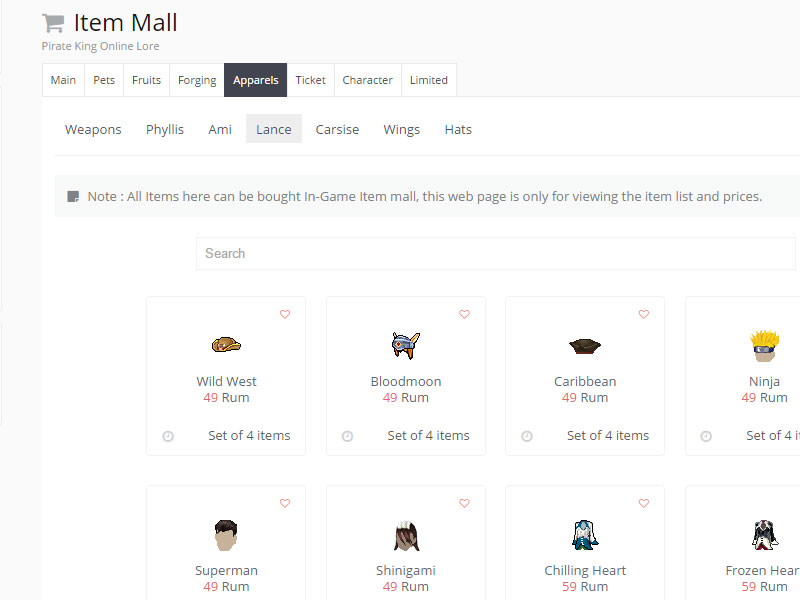Open the Superman hair image
Viewport: 800px width, 600px height.
click(x=226, y=535)
